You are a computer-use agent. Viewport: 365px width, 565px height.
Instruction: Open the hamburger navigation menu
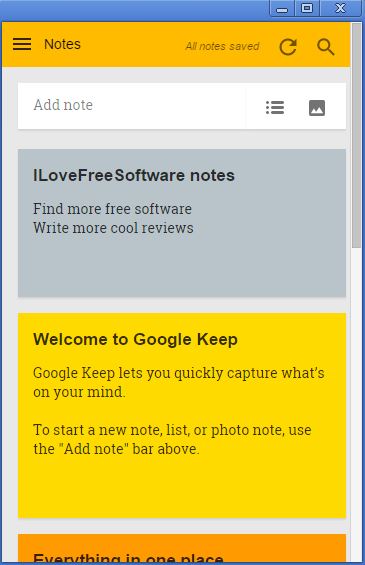22,44
